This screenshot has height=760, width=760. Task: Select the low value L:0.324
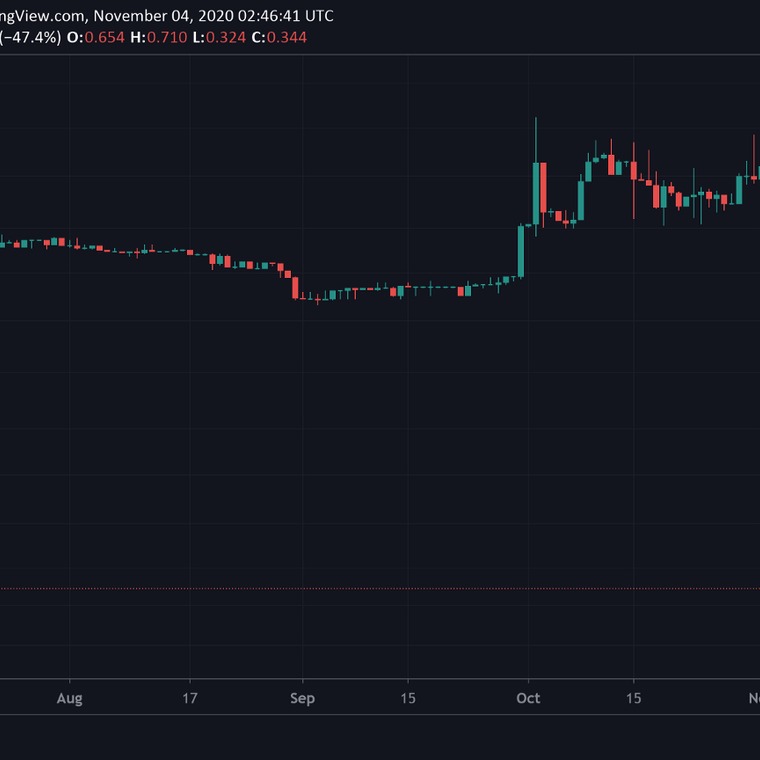(219, 37)
